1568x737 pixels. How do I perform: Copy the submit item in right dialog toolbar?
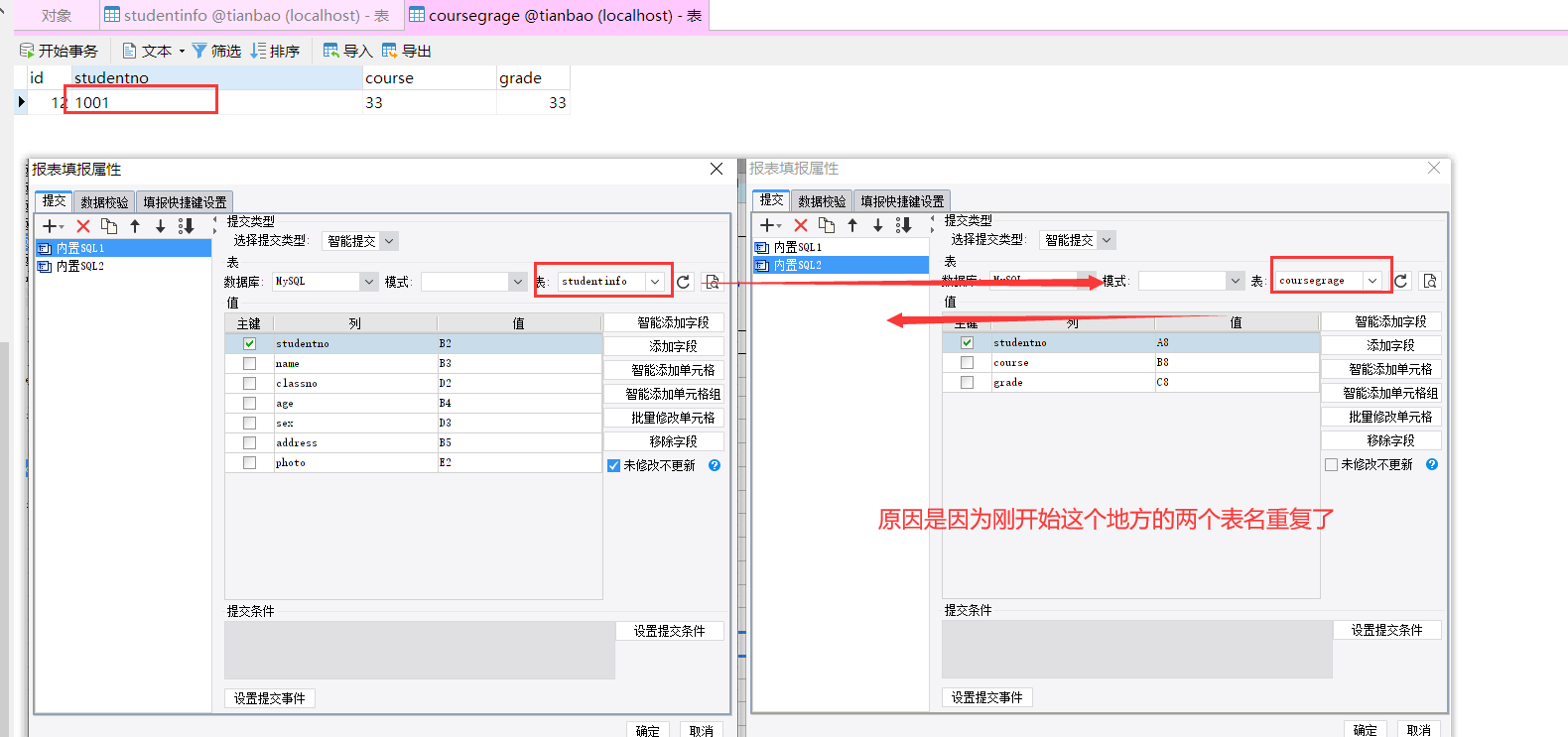pos(827,225)
